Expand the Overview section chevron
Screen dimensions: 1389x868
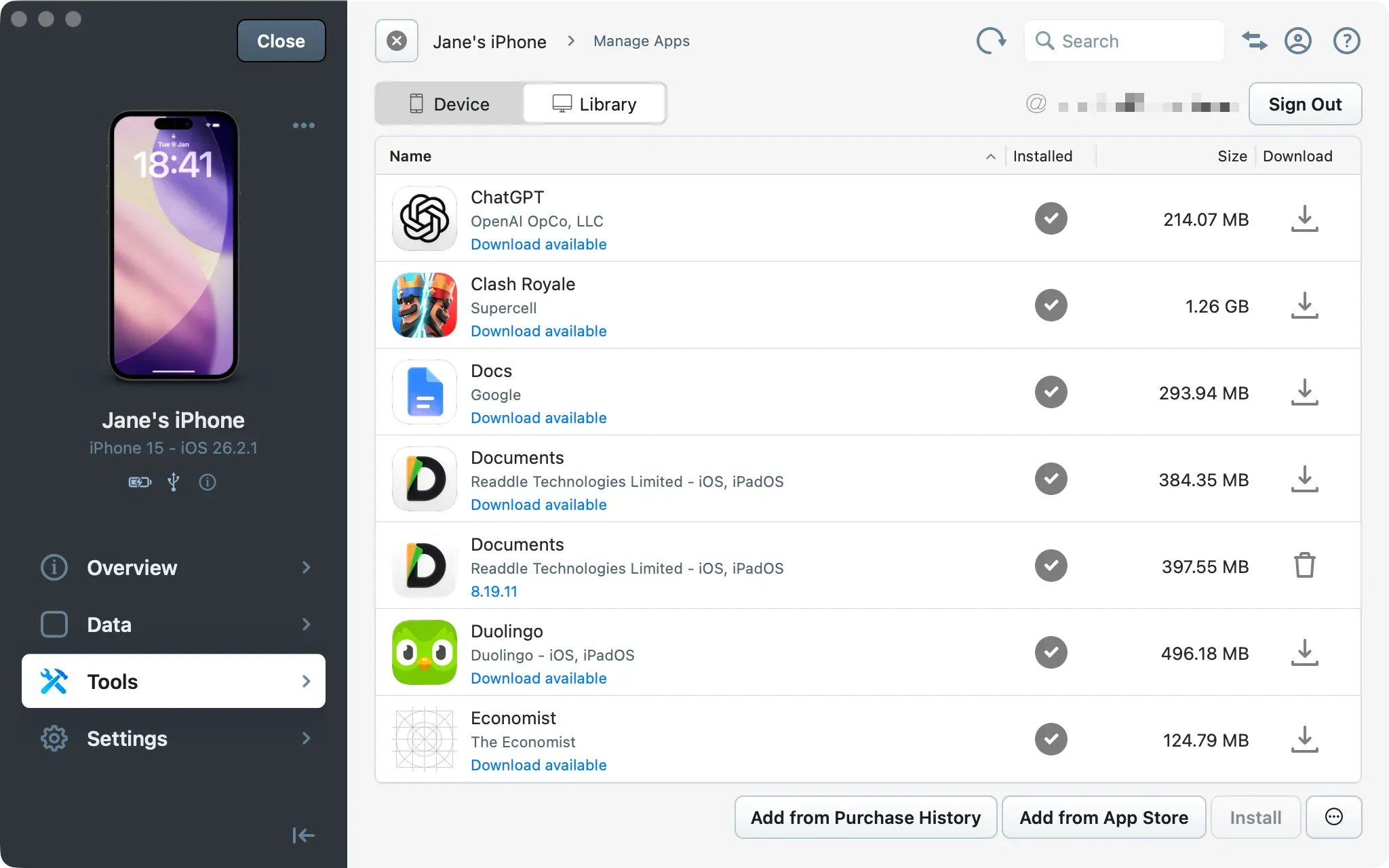(x=306, y=567)
